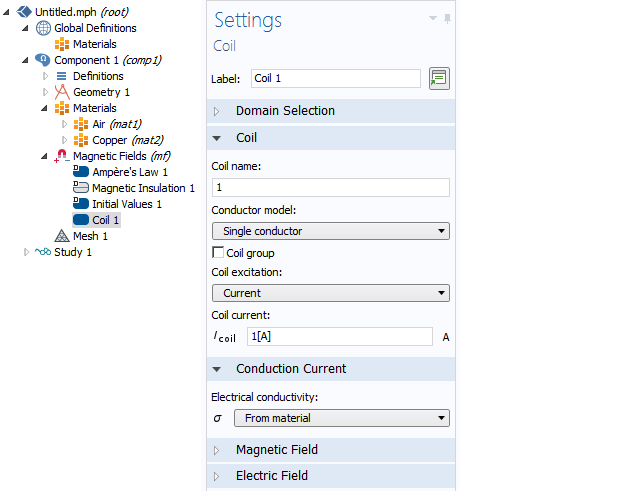Click the Magnetic Fields physics icon
Image resolution: width=622 pixels, height=491 pixels.
pyautogui.click(x=61, y=156)
